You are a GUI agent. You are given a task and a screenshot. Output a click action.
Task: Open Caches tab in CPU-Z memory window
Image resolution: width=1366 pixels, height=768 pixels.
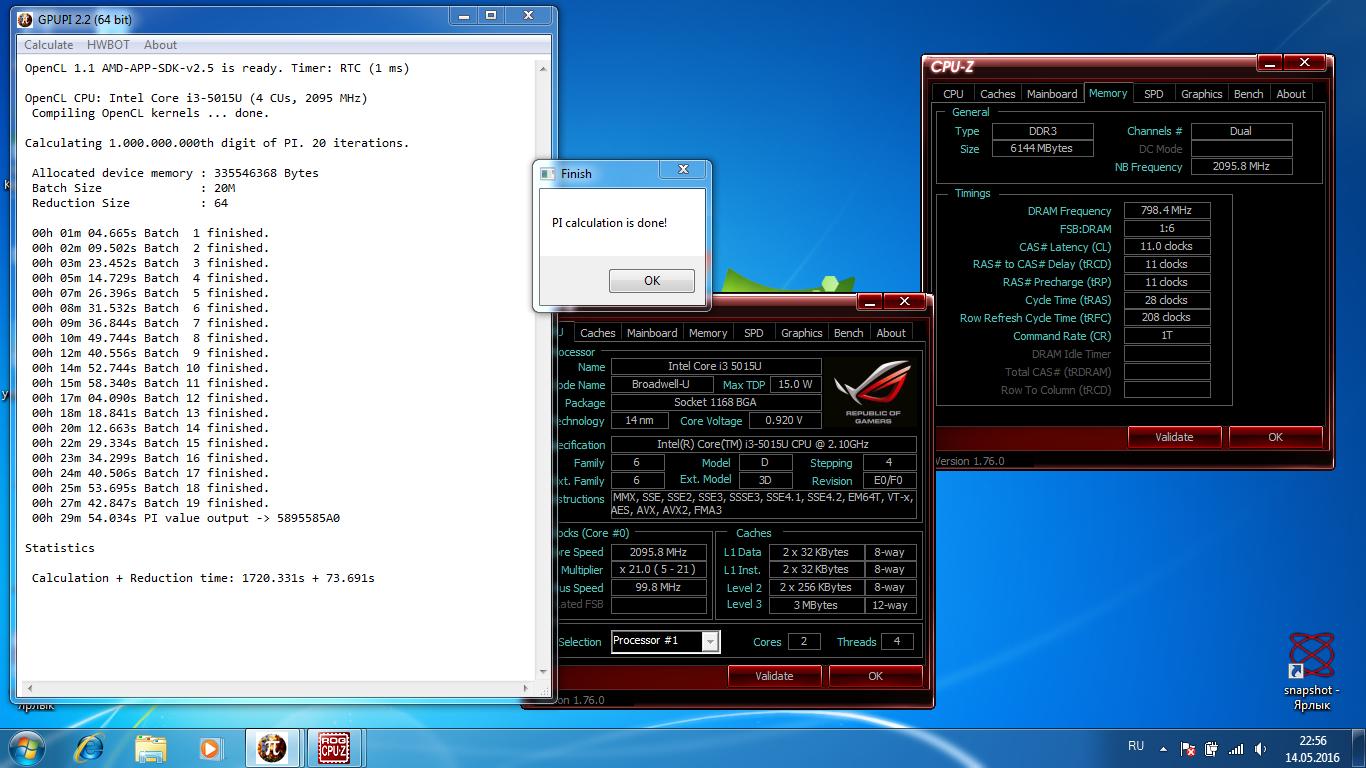tap(997, 94)
